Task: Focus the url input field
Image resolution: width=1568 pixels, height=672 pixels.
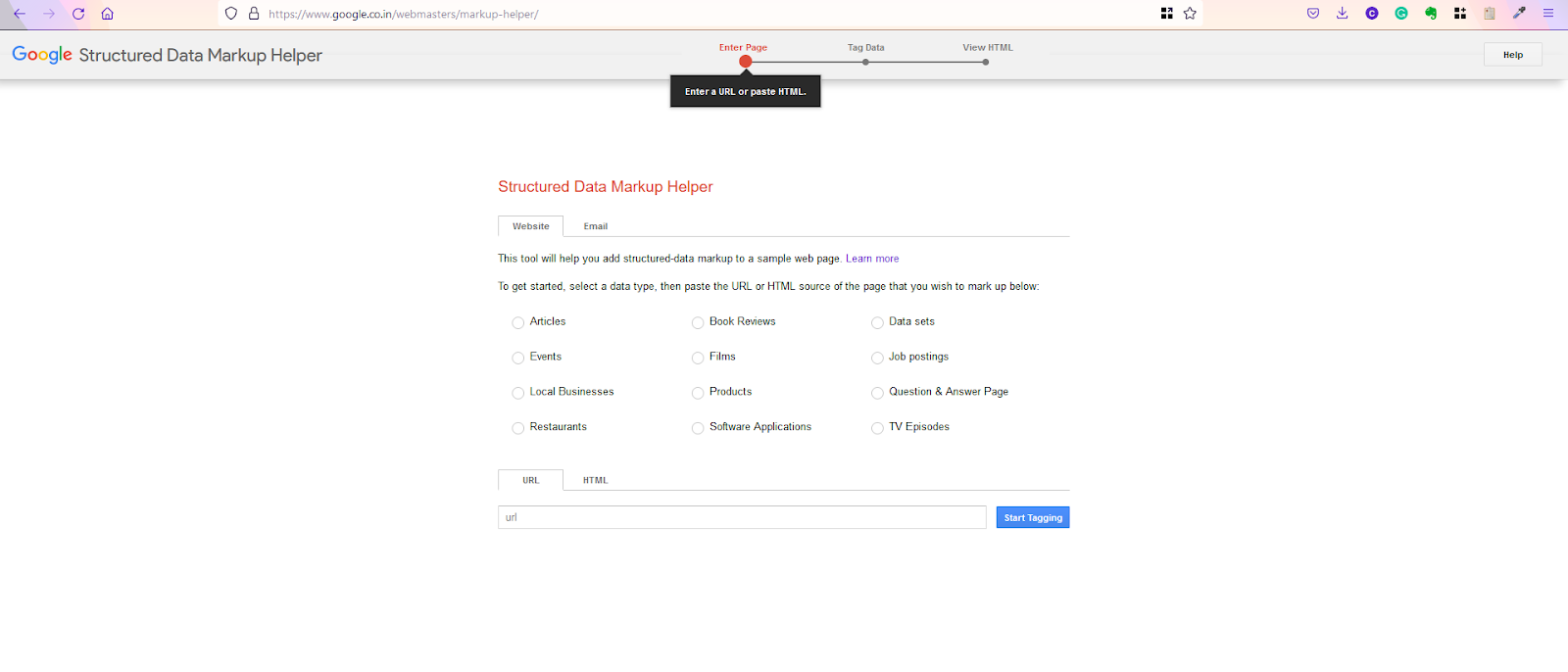Action: click(742, 517)
